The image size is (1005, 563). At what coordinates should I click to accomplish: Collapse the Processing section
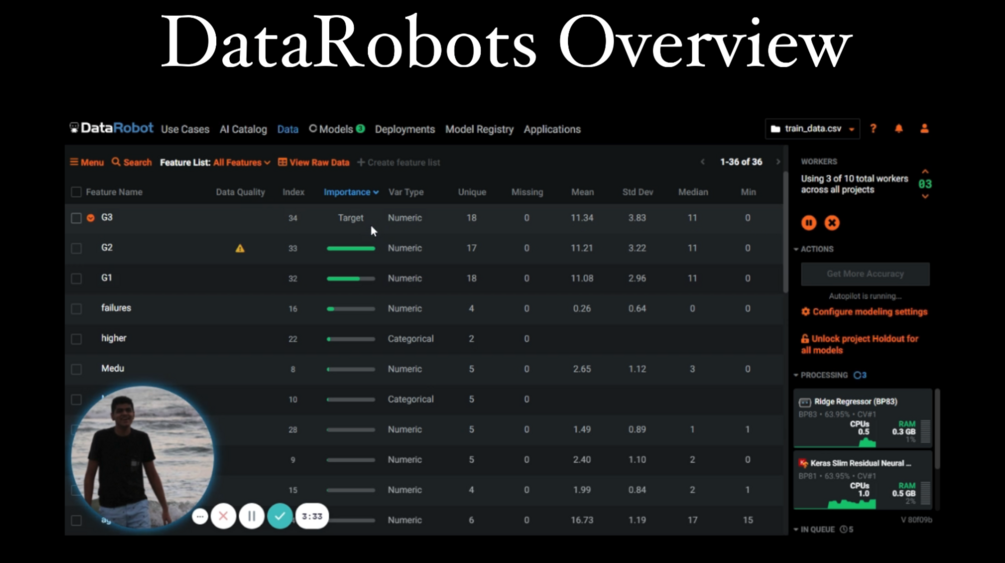(821, 375)
